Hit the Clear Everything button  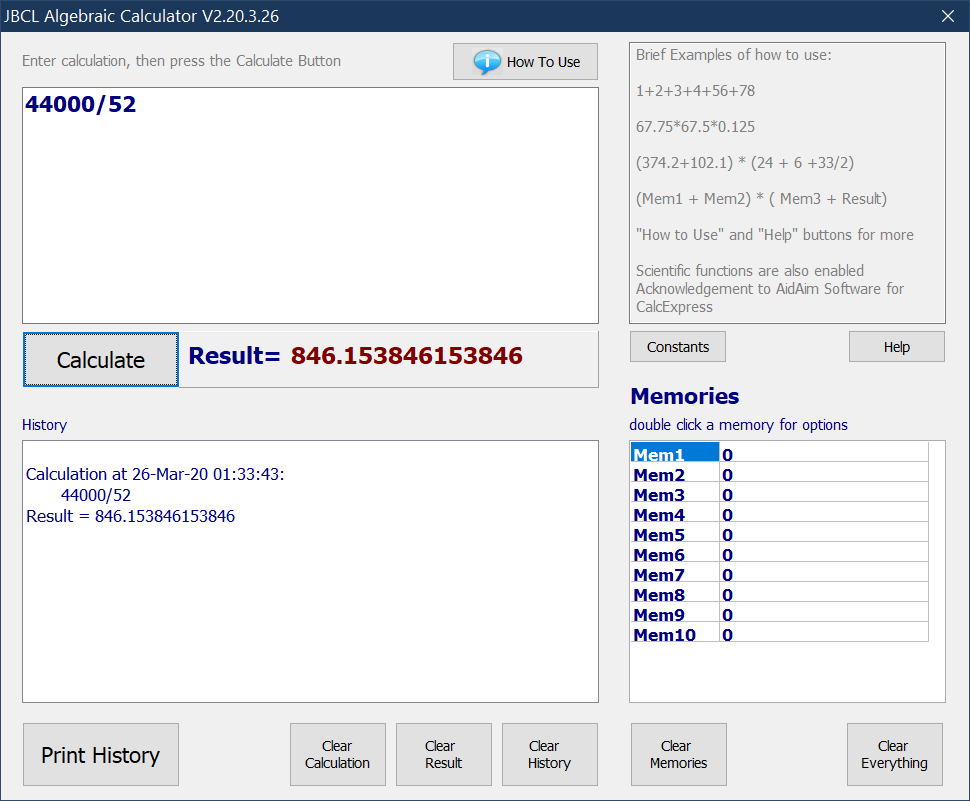tap(894, 755)
